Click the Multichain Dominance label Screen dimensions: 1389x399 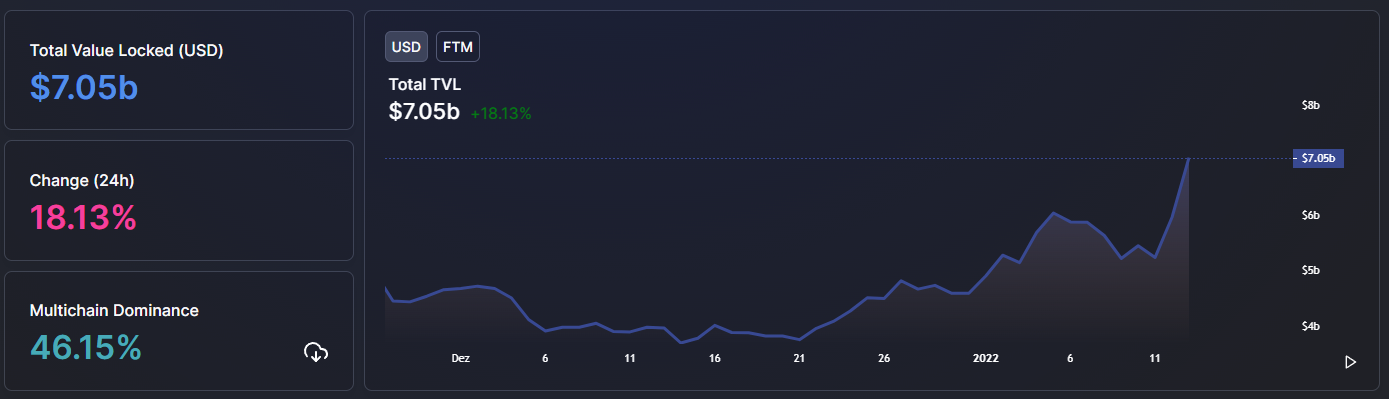[114, 310]
